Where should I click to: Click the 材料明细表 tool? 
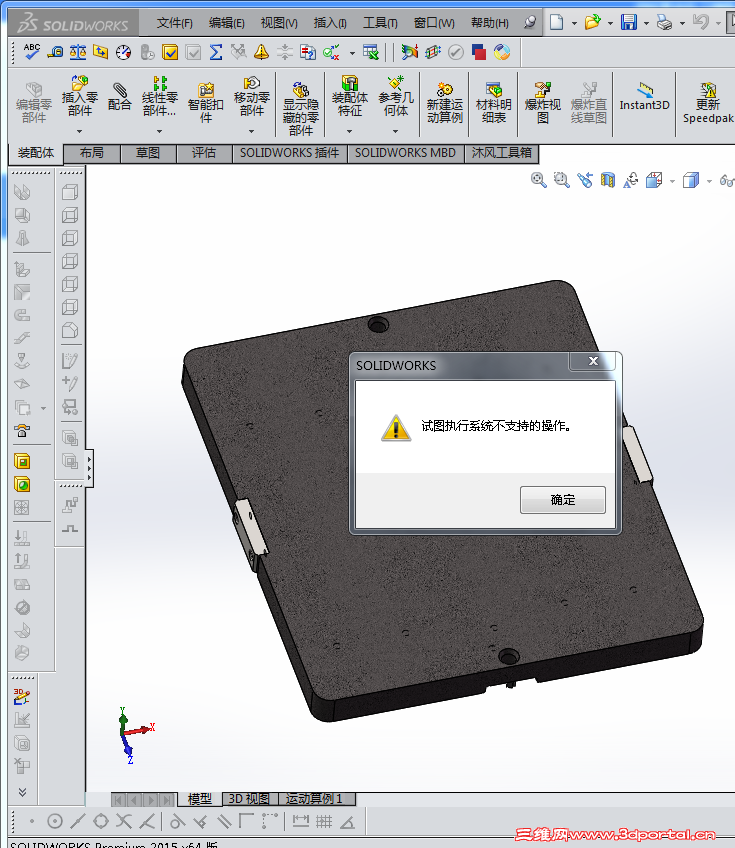click(x=494, y=103)
